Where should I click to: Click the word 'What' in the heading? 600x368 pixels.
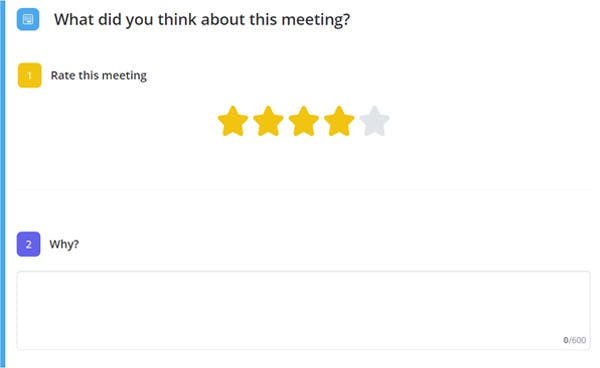point(73,19)
